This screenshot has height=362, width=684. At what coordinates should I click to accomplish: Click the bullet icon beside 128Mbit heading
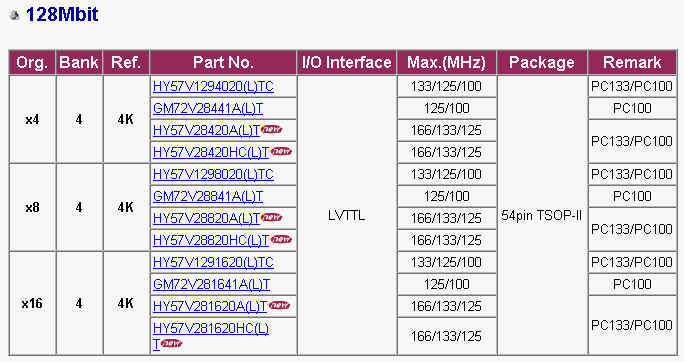tap(14, 15)
